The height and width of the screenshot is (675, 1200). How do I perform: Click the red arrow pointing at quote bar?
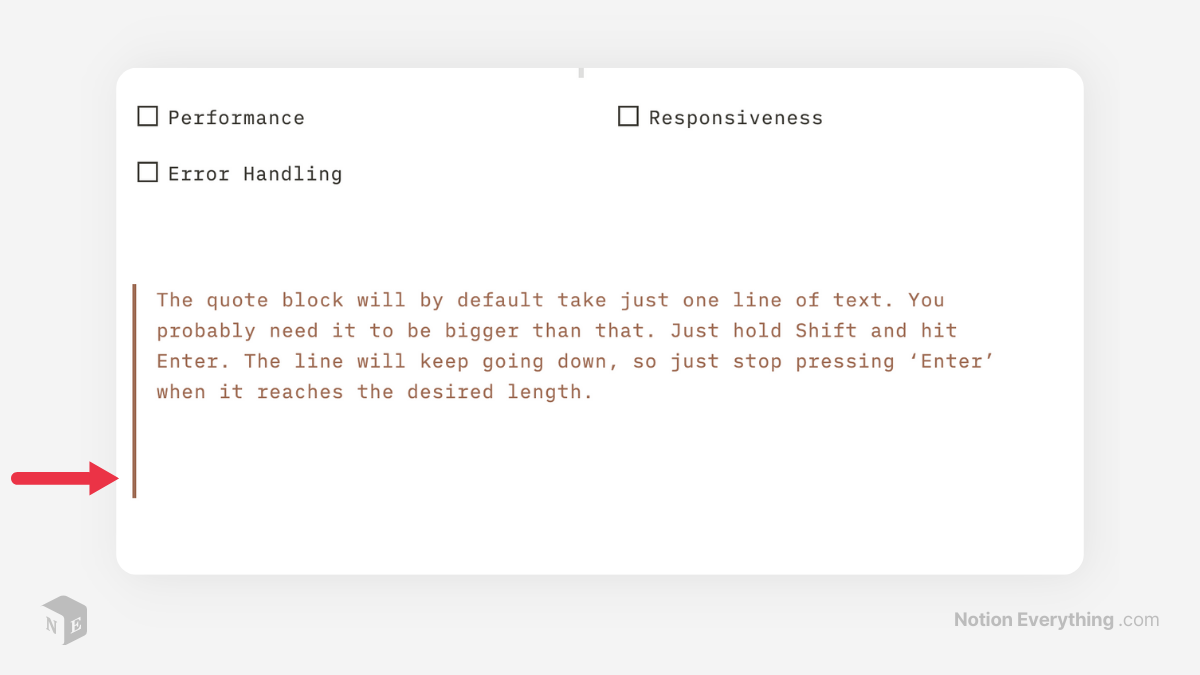(65, 478)
